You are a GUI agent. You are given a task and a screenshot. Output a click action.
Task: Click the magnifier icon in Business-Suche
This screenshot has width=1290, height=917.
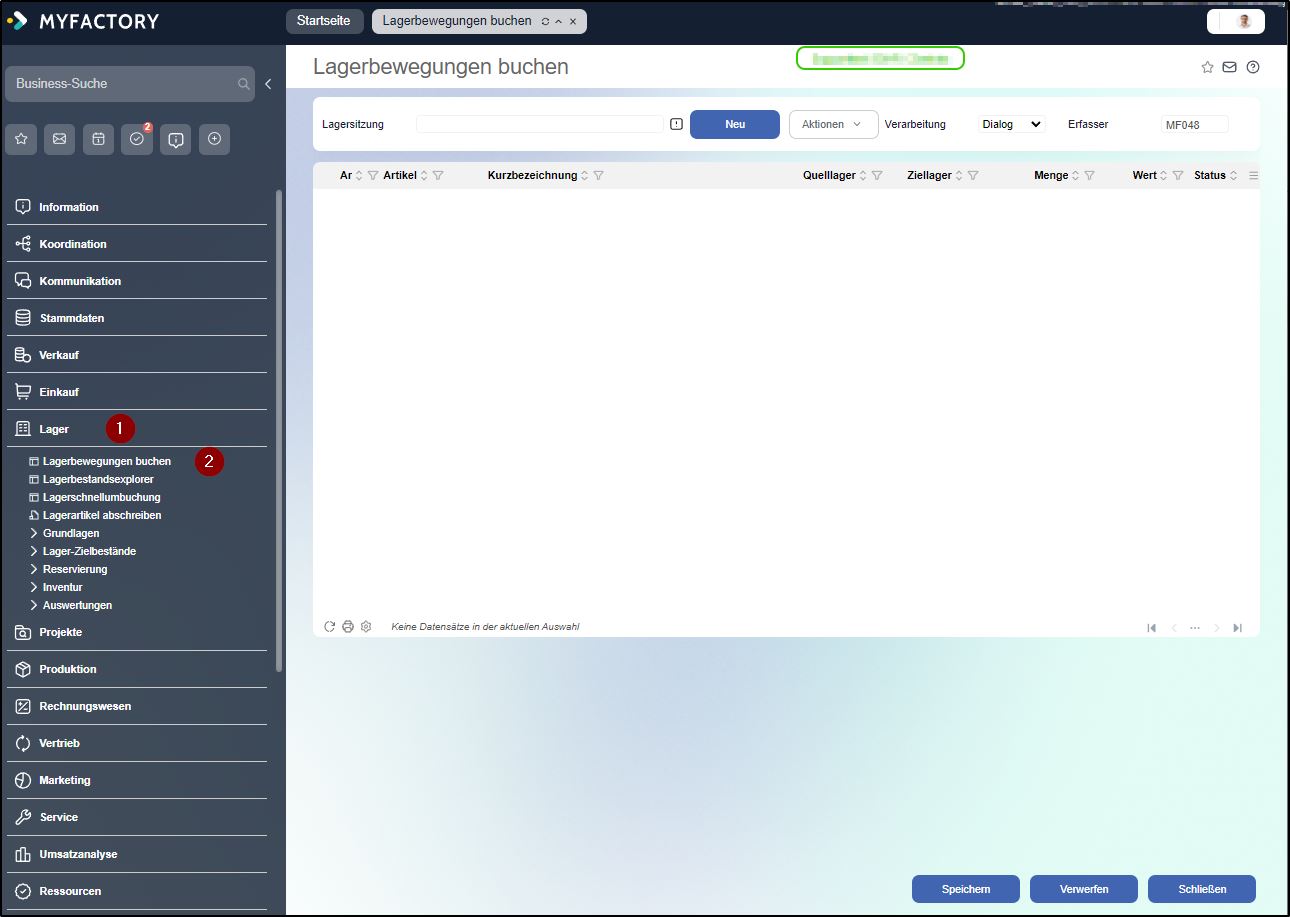[243, 84]
